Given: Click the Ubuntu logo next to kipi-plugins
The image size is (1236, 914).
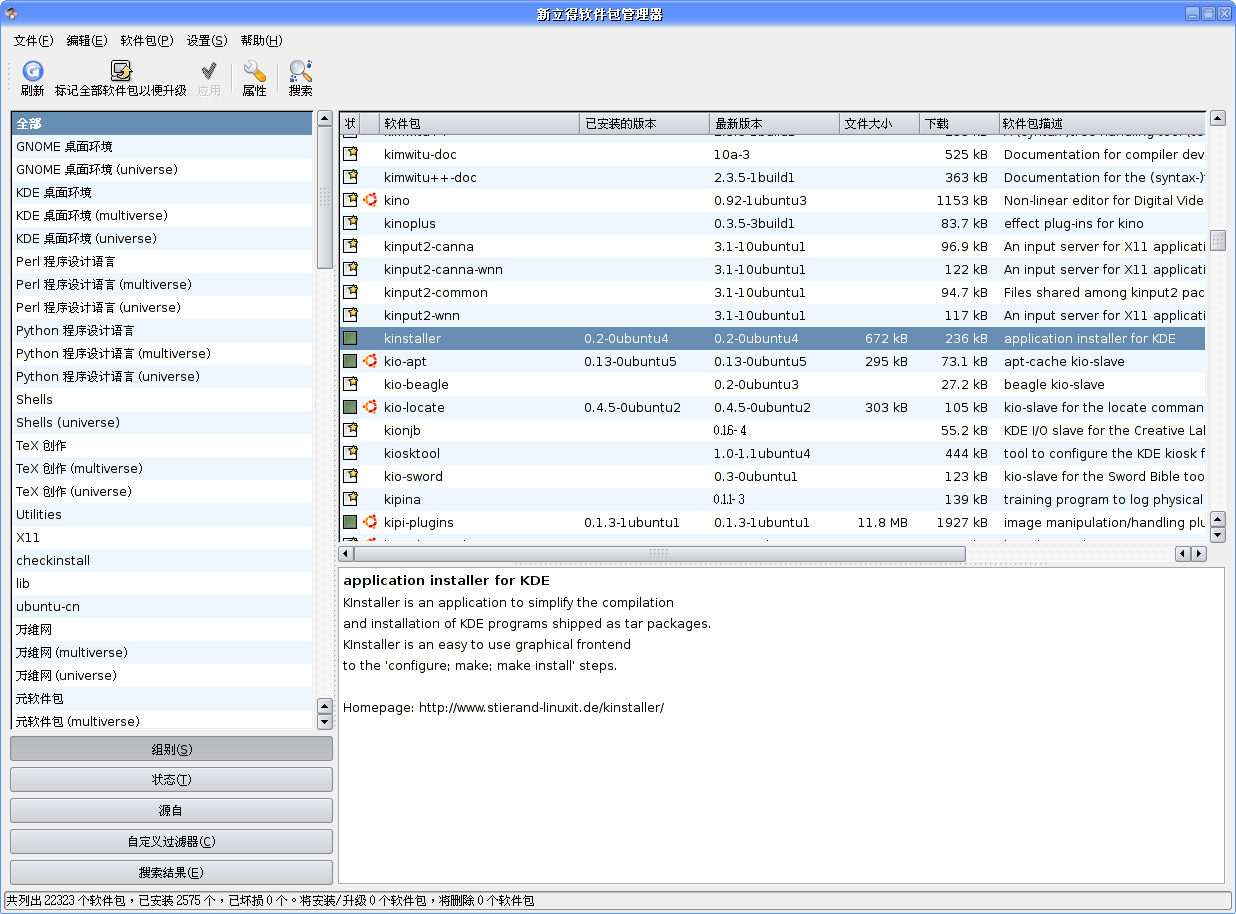Looking at the screenshot, I should [x=370, y=522].
